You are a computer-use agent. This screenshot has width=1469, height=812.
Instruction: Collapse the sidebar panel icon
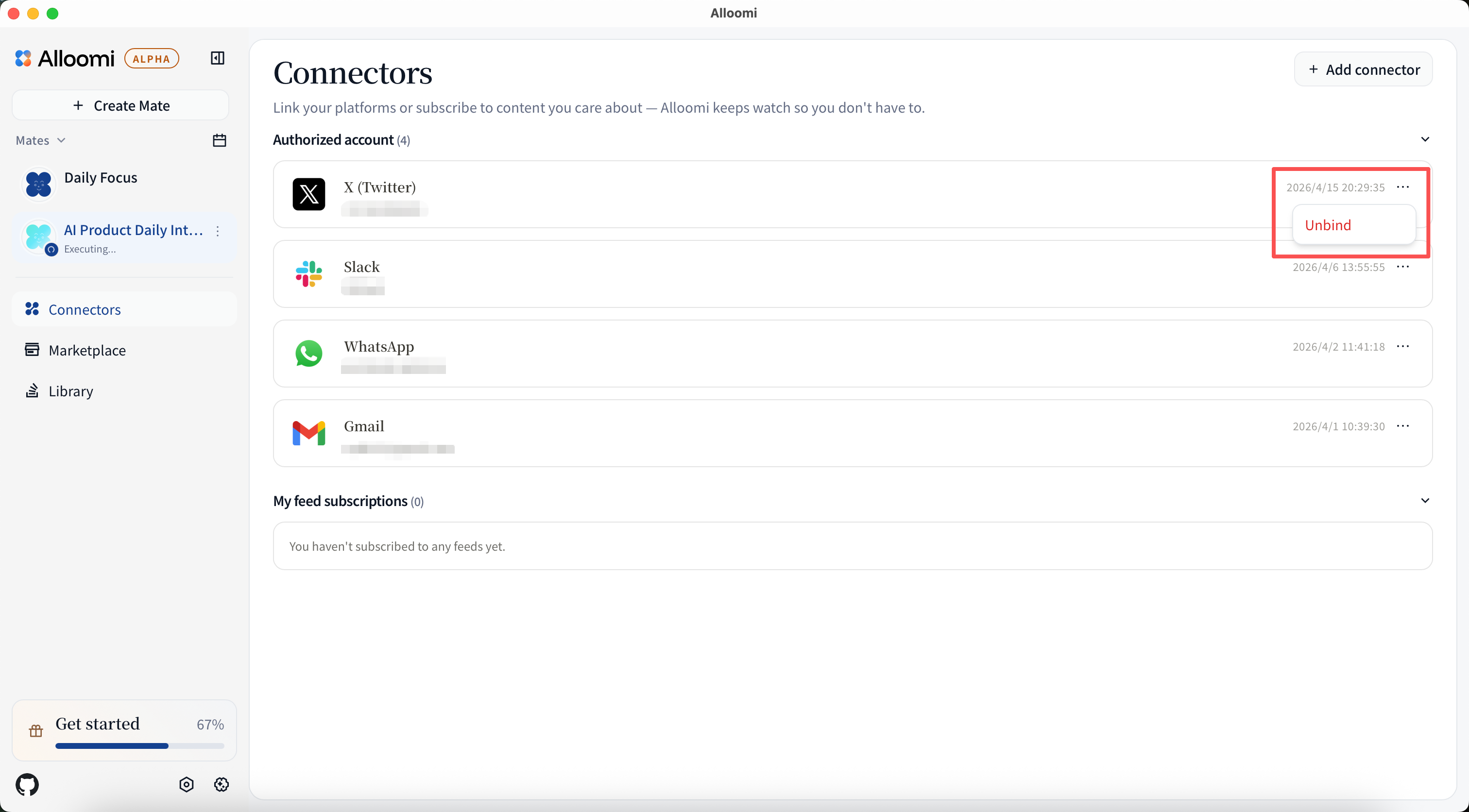pyautogui.click(x=217, y=58)
